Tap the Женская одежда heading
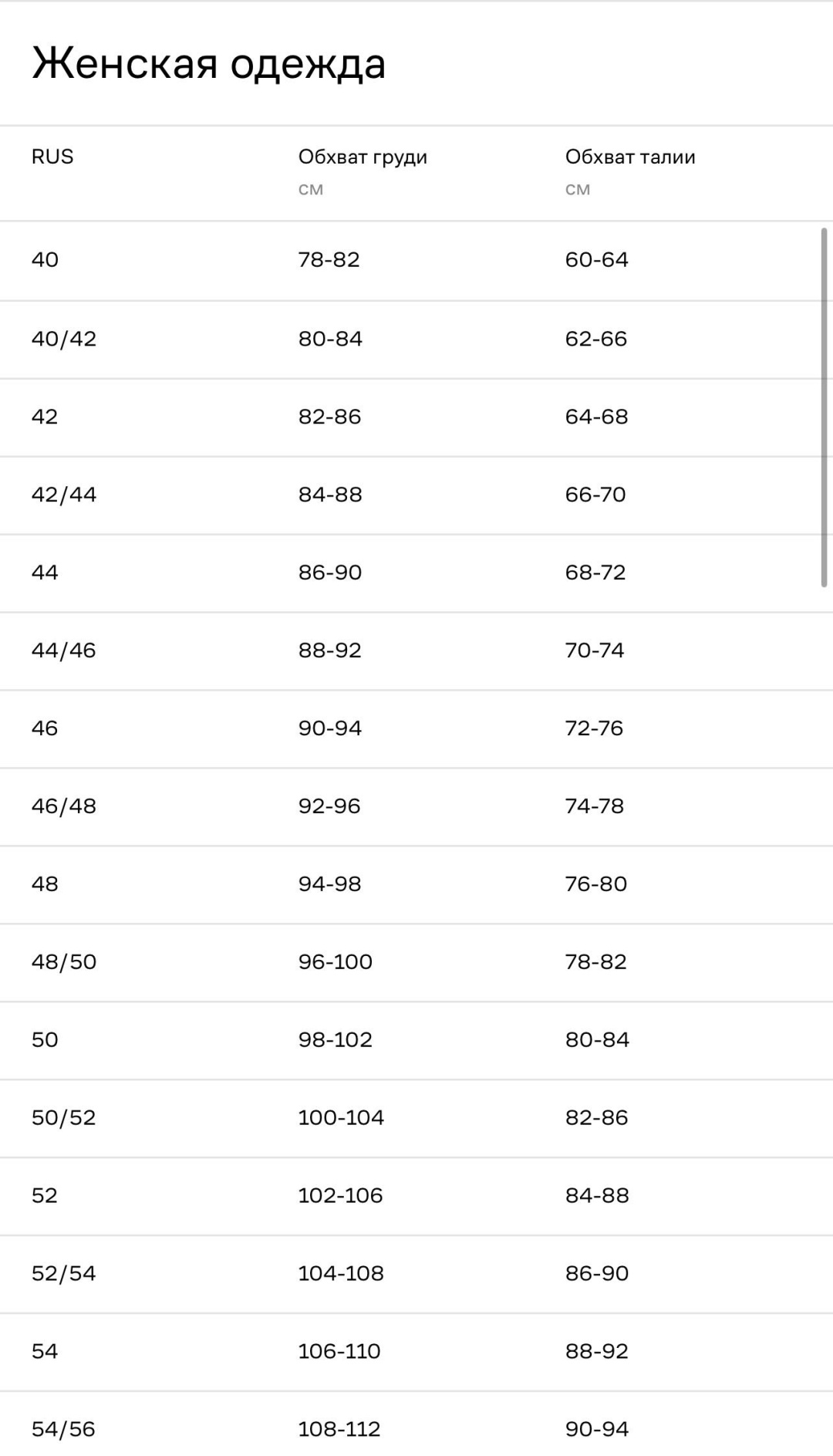Image resolution: width=833 pixels, height=1456 pixels. pyautogui.click(x=208, y=63)
